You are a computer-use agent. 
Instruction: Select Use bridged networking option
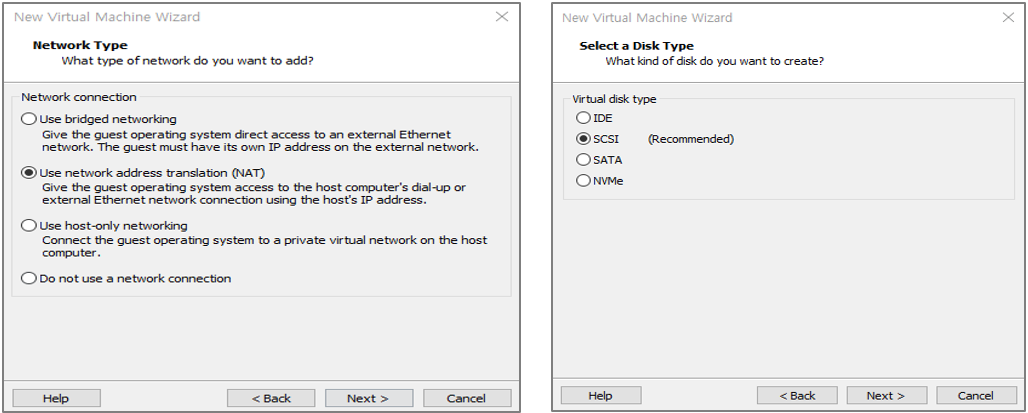(29, 119)
